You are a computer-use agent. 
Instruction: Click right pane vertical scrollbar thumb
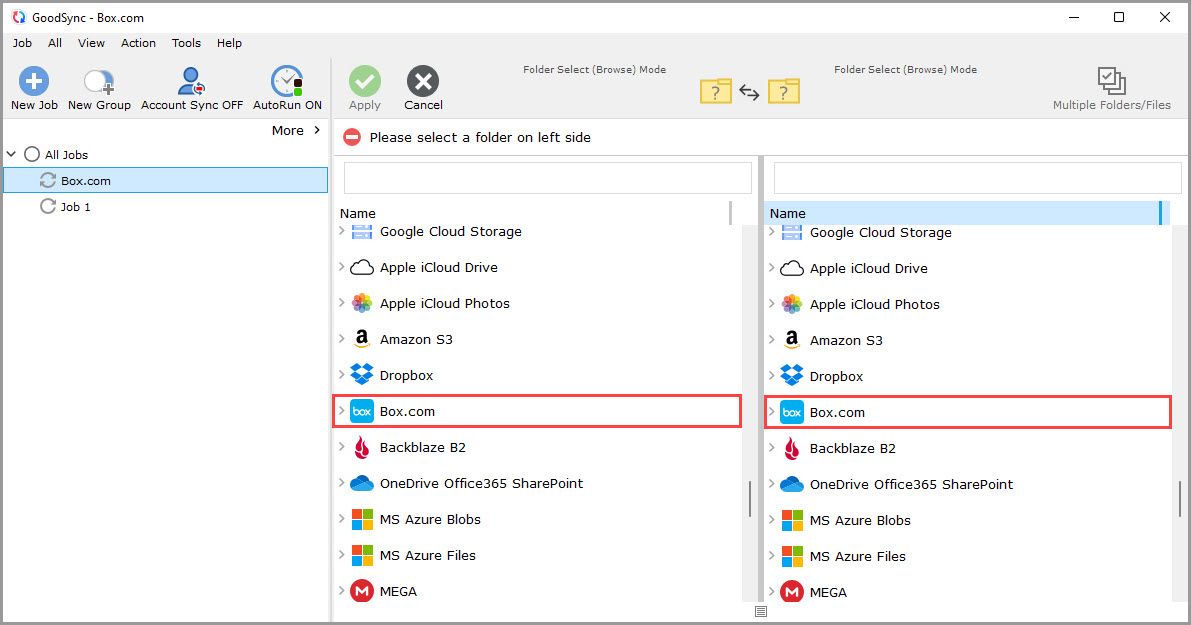tap(1180, 499)
